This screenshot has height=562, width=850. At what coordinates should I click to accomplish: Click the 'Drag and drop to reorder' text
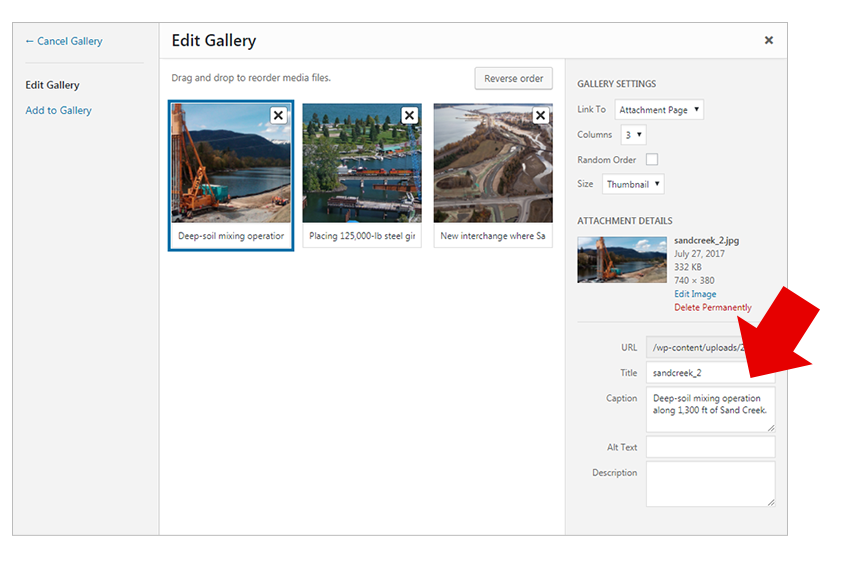[251, 78]
